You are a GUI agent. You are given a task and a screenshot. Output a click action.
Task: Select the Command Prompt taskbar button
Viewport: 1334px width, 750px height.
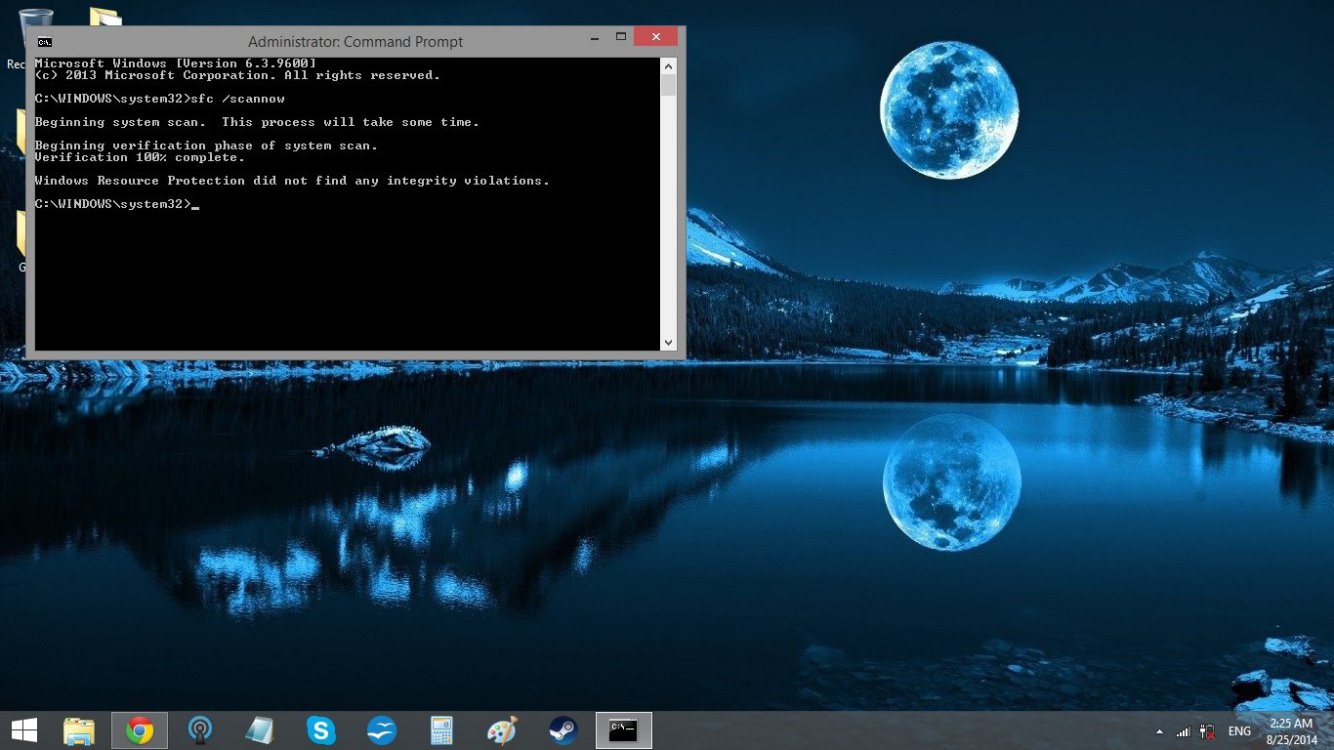[623, 731]
